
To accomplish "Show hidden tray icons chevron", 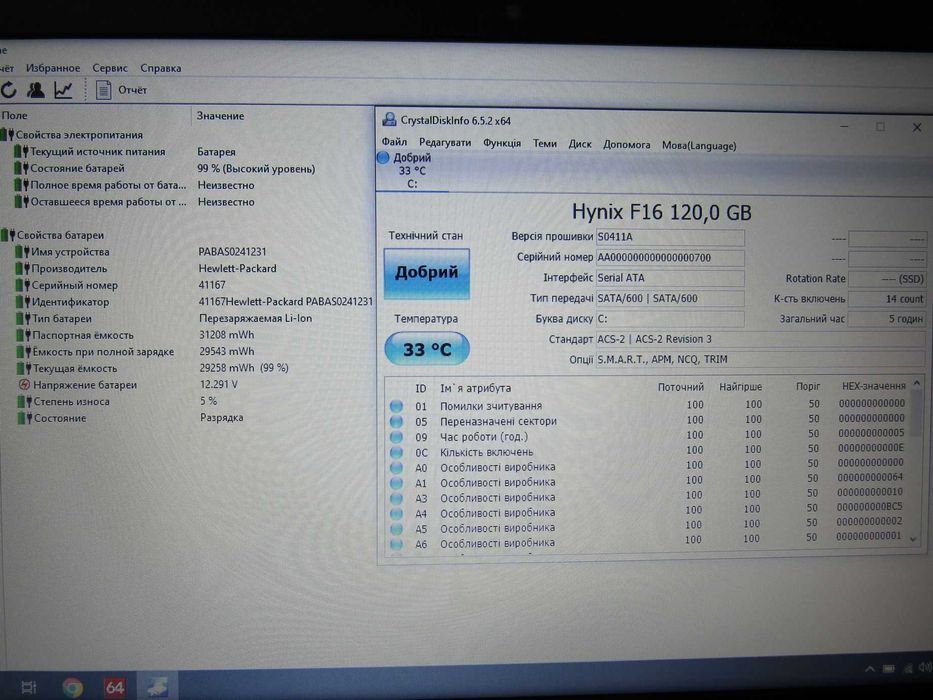I will [x=869, y=669].
